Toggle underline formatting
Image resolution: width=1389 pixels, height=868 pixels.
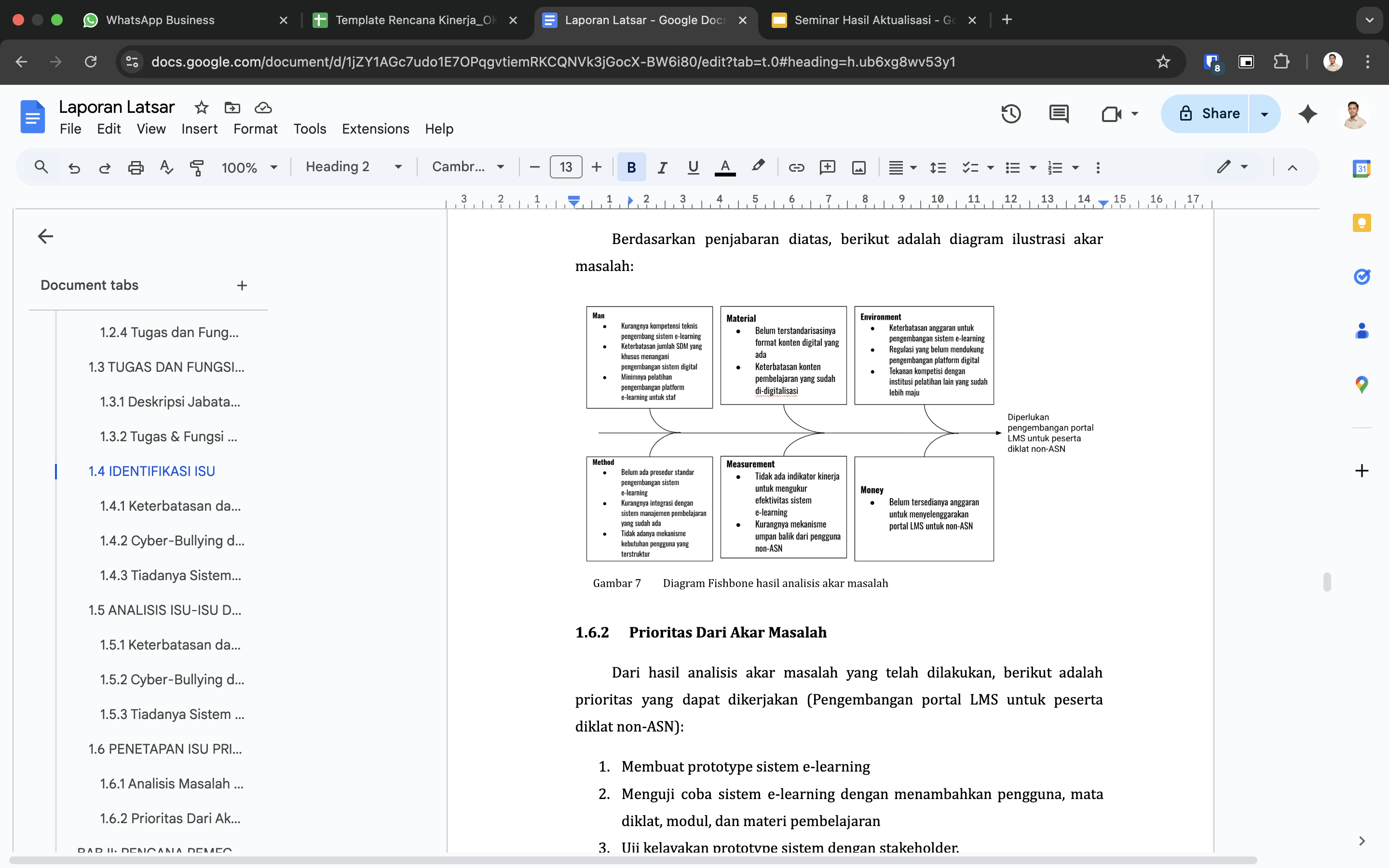pyautogui.click(x=693, y=167)
